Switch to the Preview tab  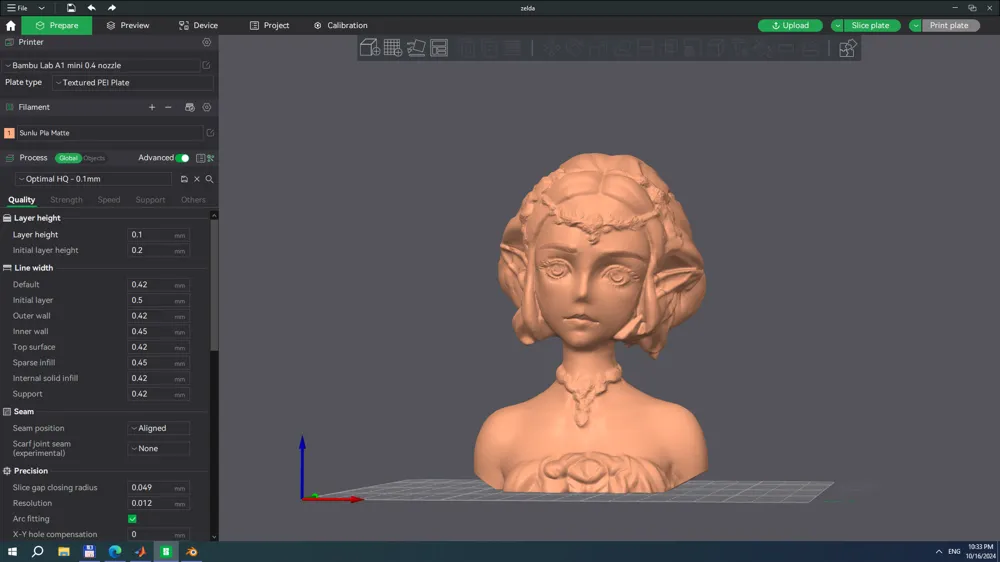pyautogui.click(x=128, y=26)
